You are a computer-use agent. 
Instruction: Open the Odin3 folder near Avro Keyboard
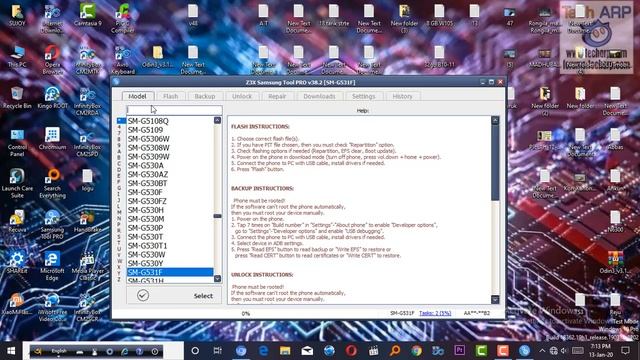158,56
